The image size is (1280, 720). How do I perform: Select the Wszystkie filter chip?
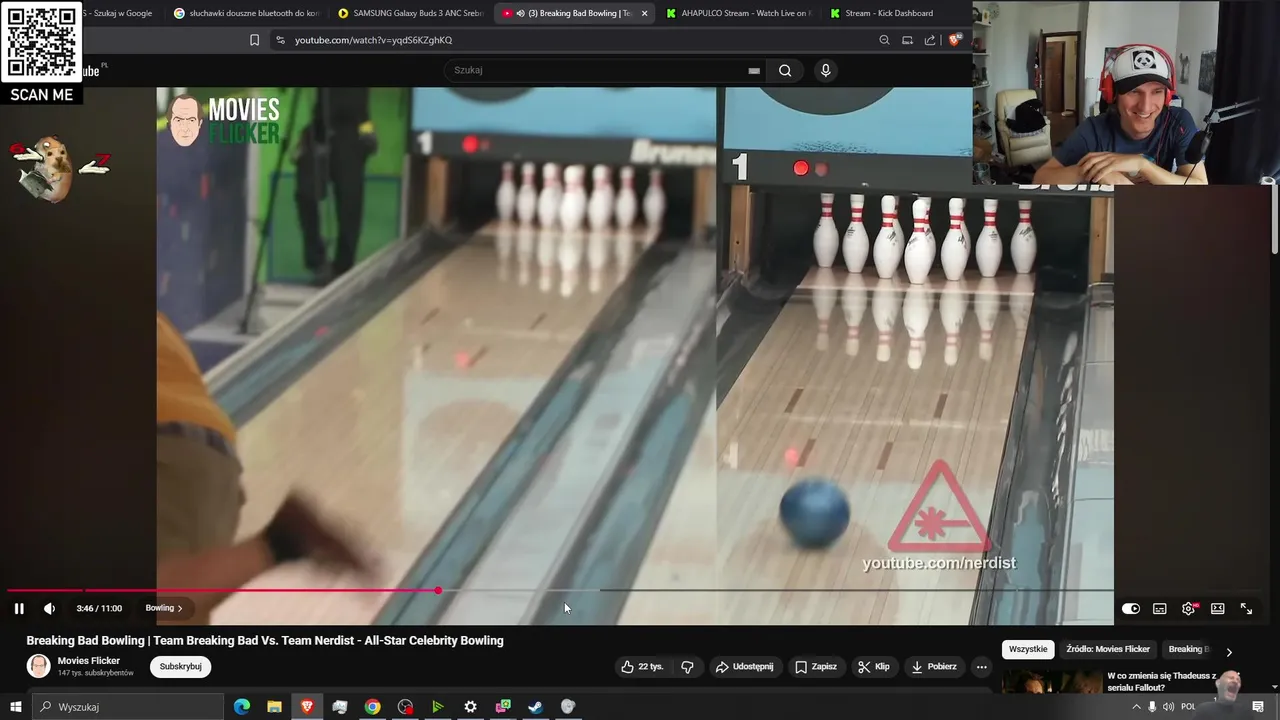[1028, 649]
